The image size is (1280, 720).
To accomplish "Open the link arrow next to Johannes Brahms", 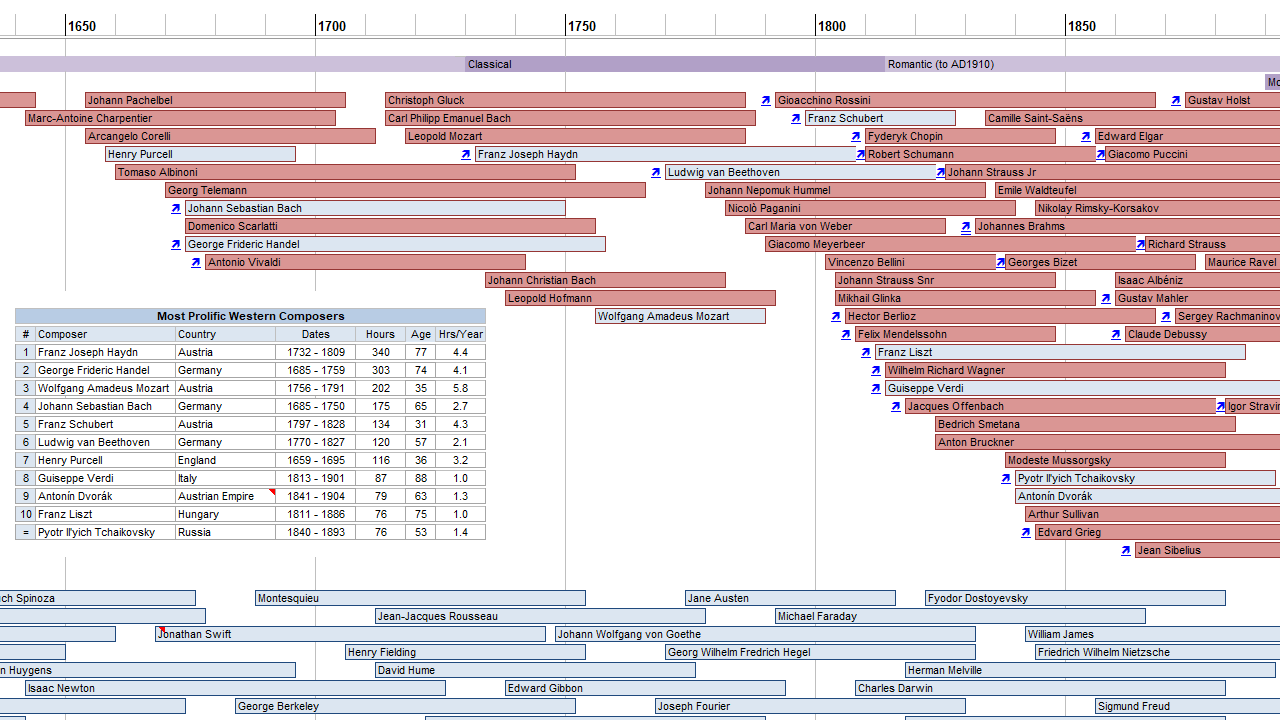I will pyautogui.click(x=966, y=226).
